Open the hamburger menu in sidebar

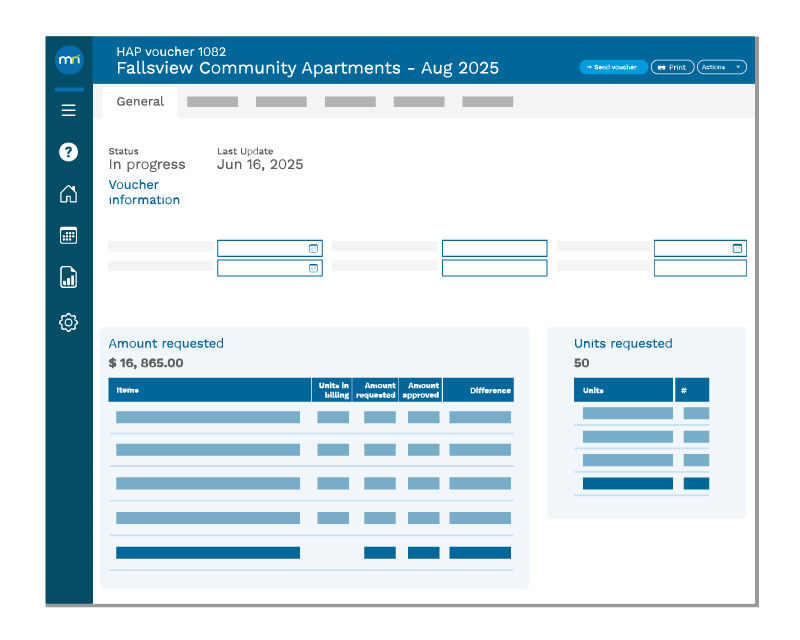tap(69, 110)
